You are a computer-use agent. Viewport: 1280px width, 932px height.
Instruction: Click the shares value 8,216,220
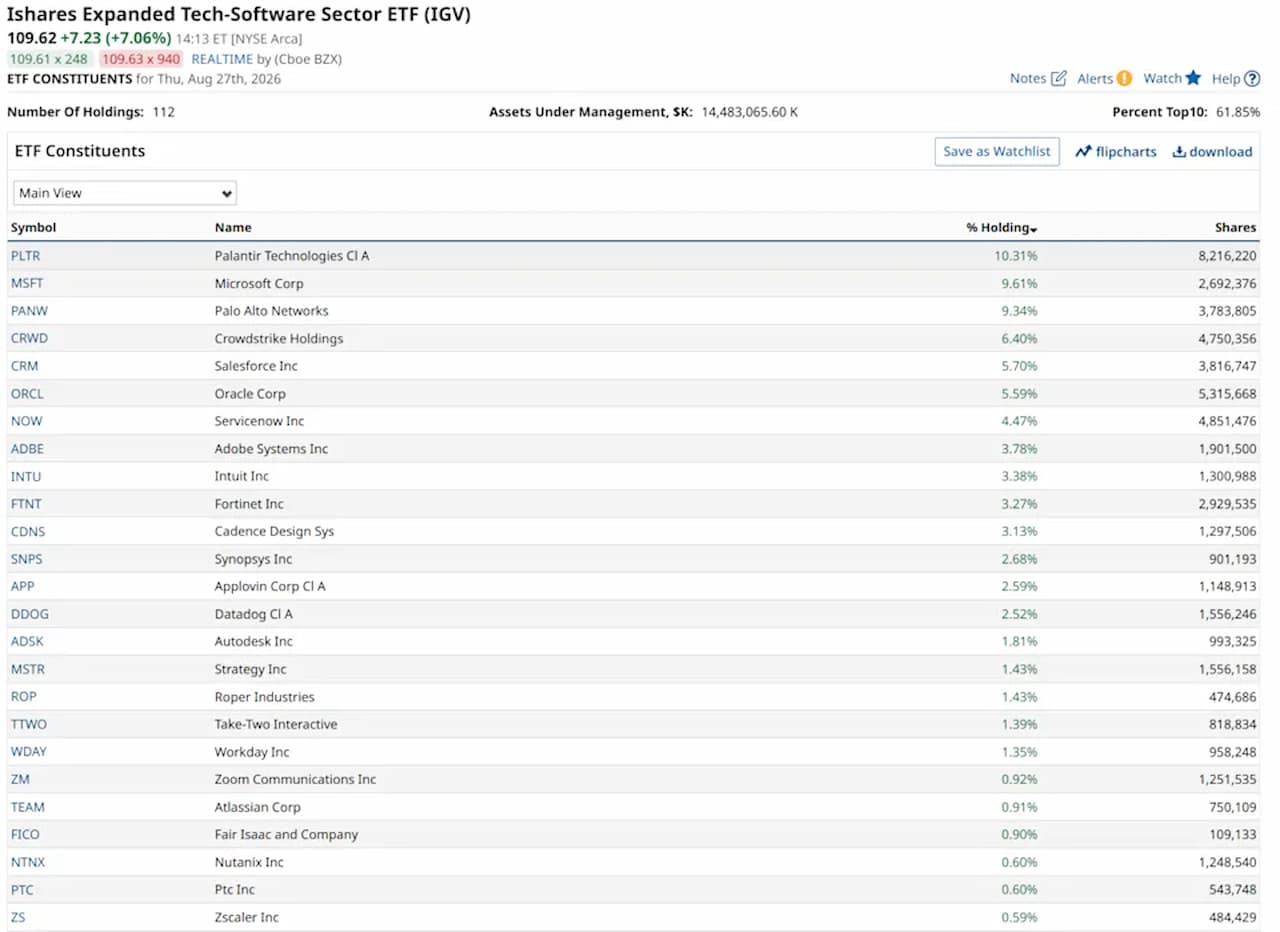tap(1227, 256)
